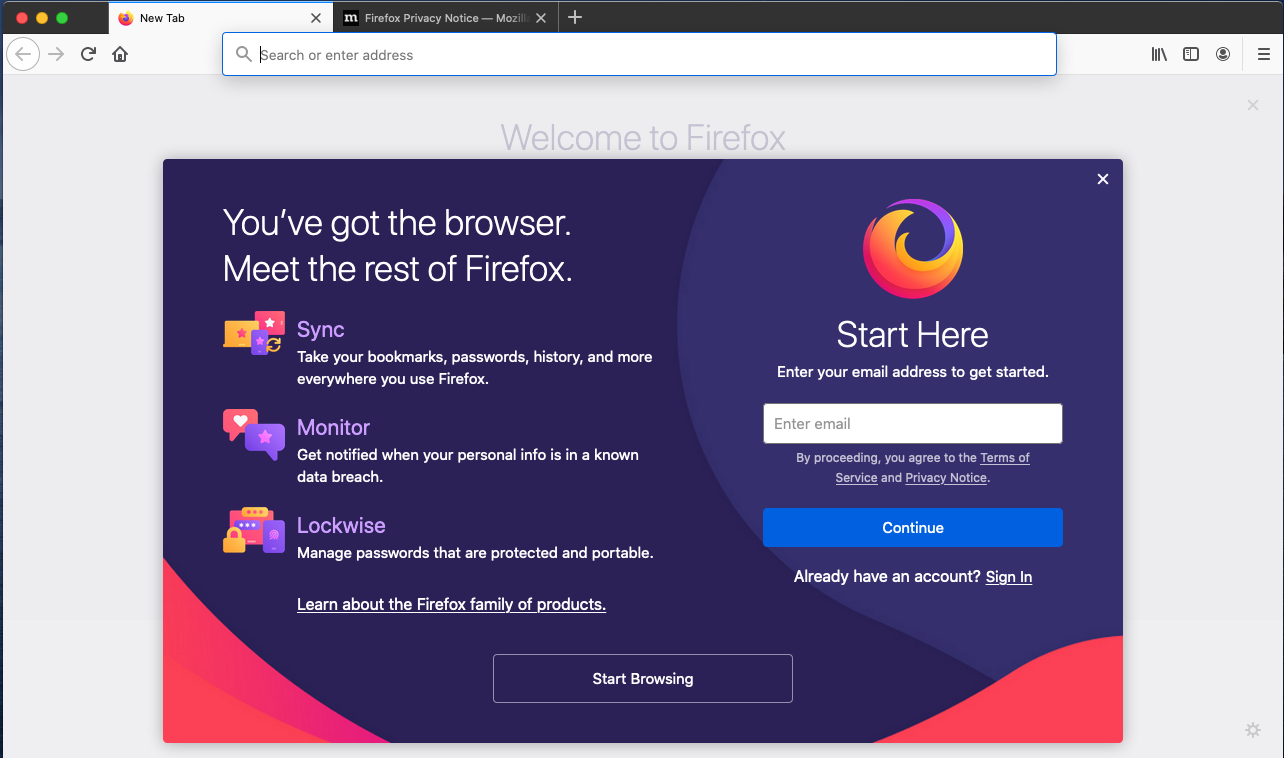Click the forward navigation arrow
Image resolution: width=1284 pixels, height=758 pixels.
(x=56, y=54)
